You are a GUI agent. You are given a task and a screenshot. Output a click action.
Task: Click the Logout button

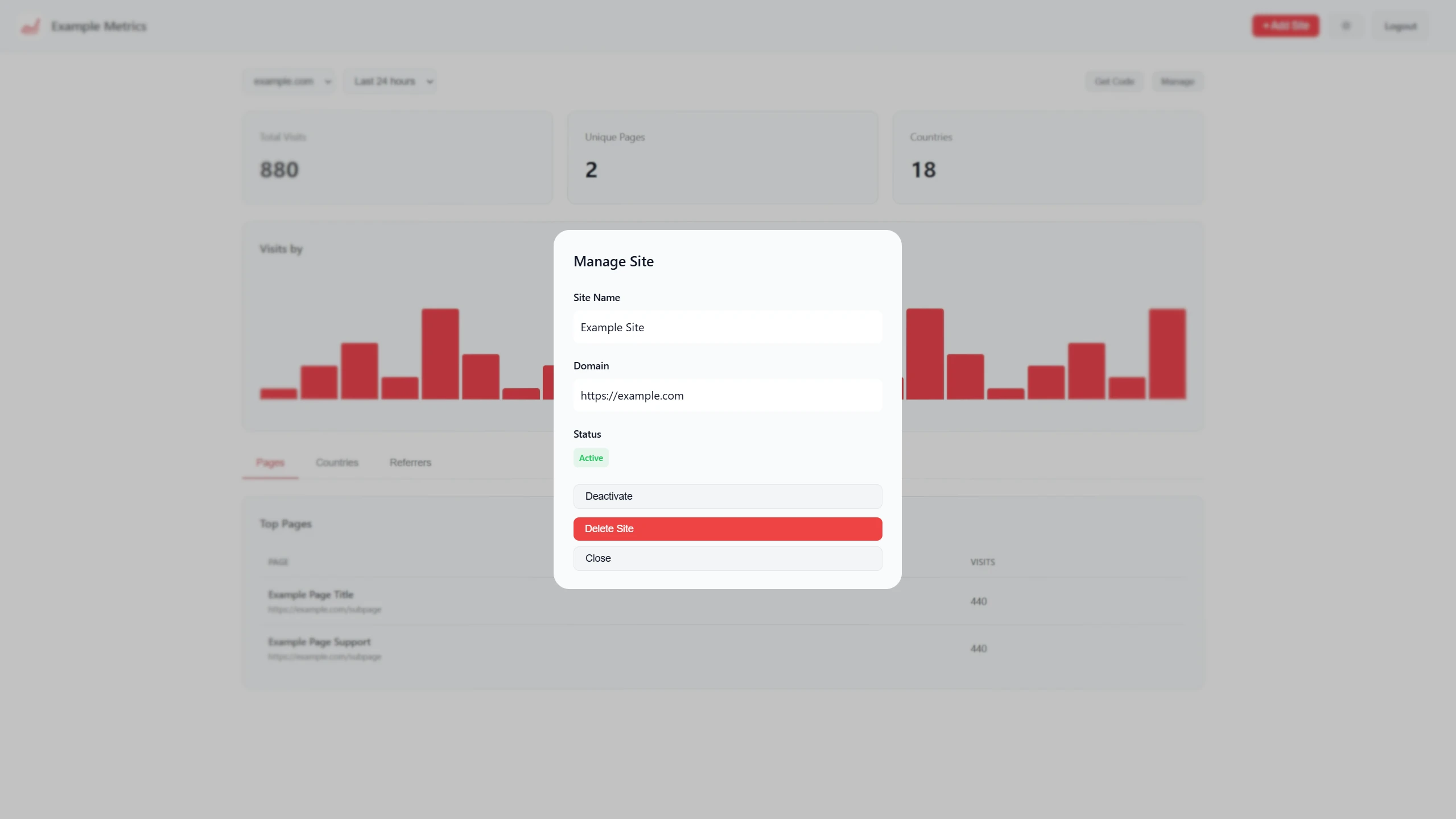point(1401,26)
